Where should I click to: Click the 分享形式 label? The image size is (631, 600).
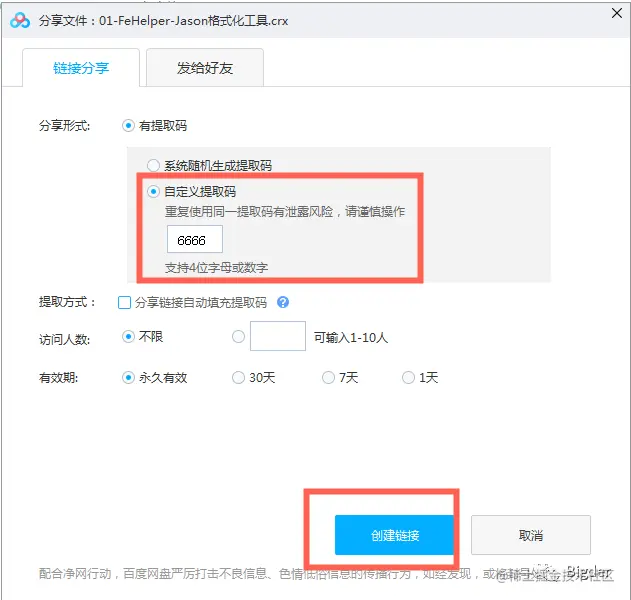[64, 126]
